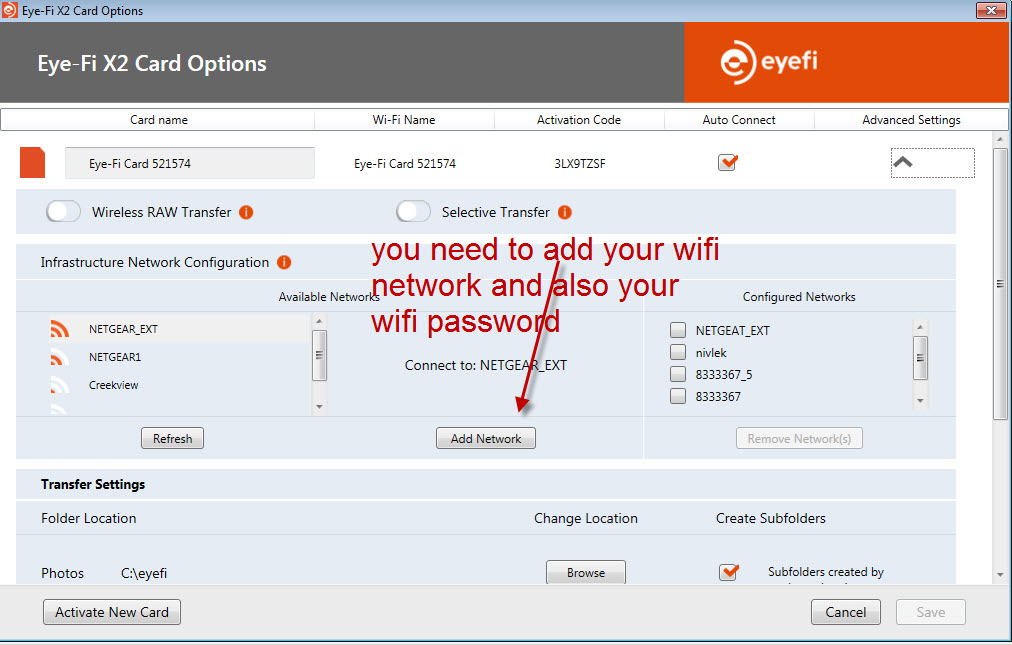Select NETGEAR1 in Available Networks
The height and width of the screenshot is (645, 1012).
pos(181,357)
